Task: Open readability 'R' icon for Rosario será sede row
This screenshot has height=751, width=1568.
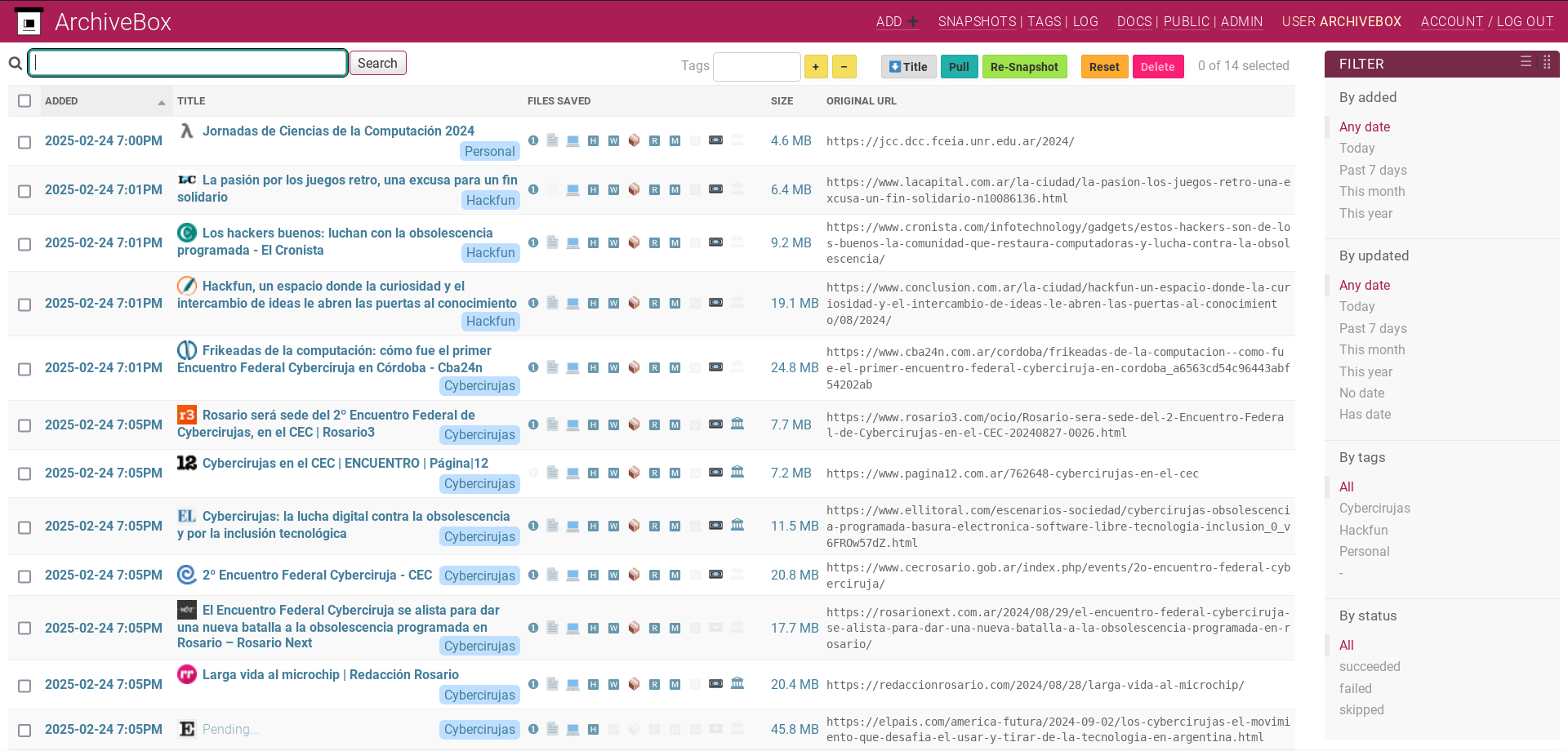Action: (655, 424)
